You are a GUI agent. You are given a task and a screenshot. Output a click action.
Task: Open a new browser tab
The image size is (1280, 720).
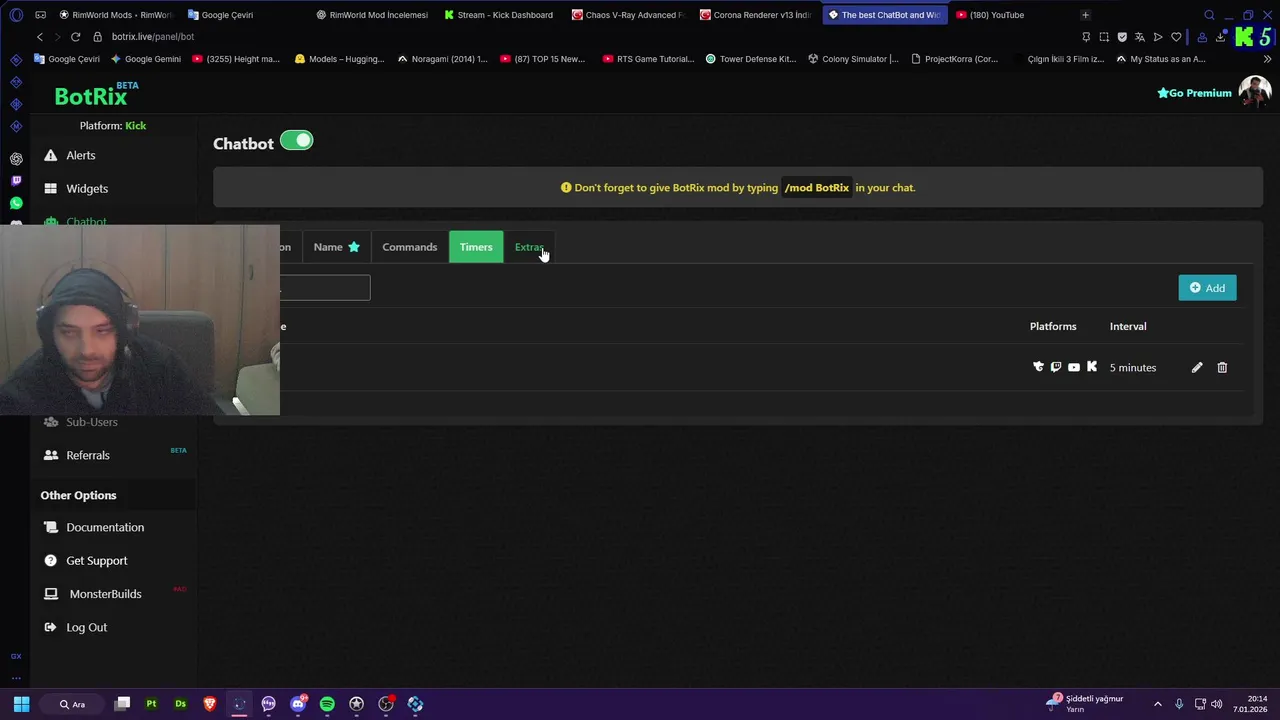pyautogui.click(x=1086, y=15)
